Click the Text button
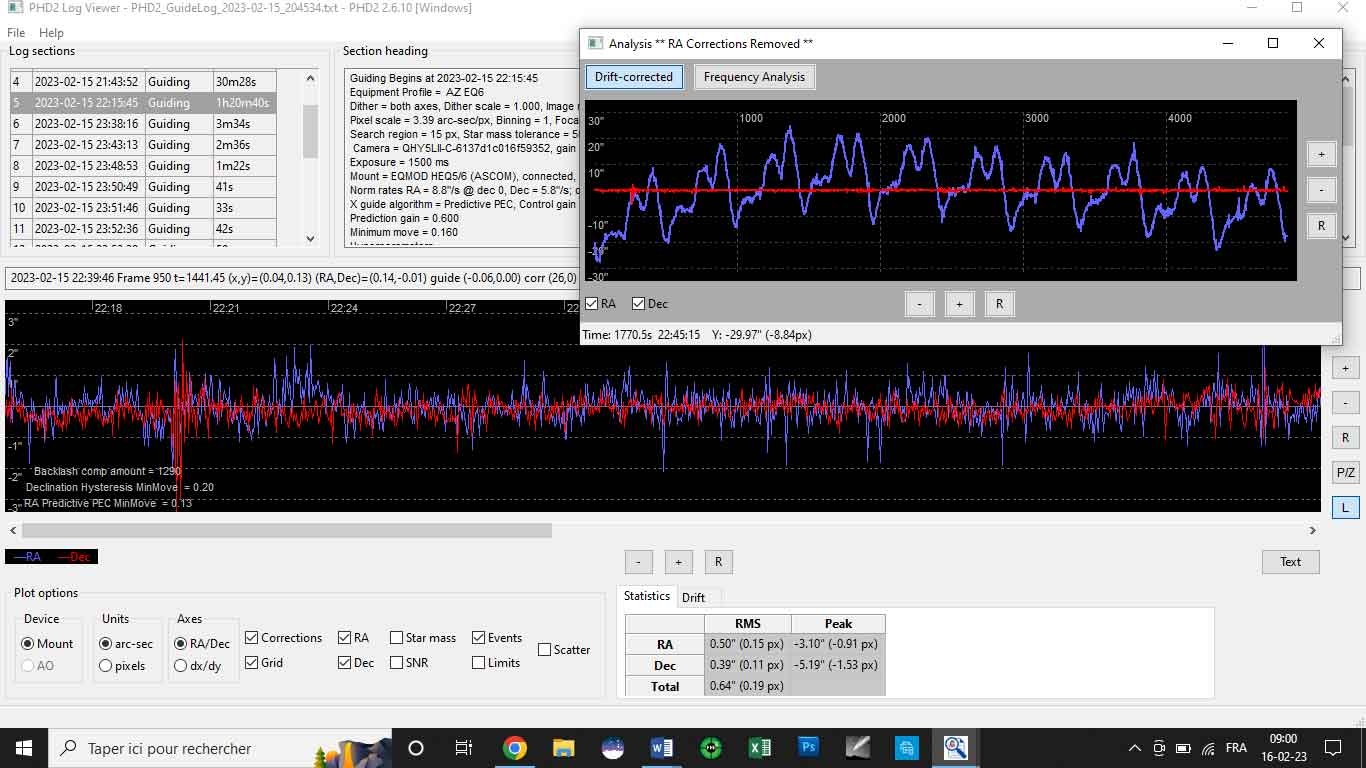 pos(1290,562)
